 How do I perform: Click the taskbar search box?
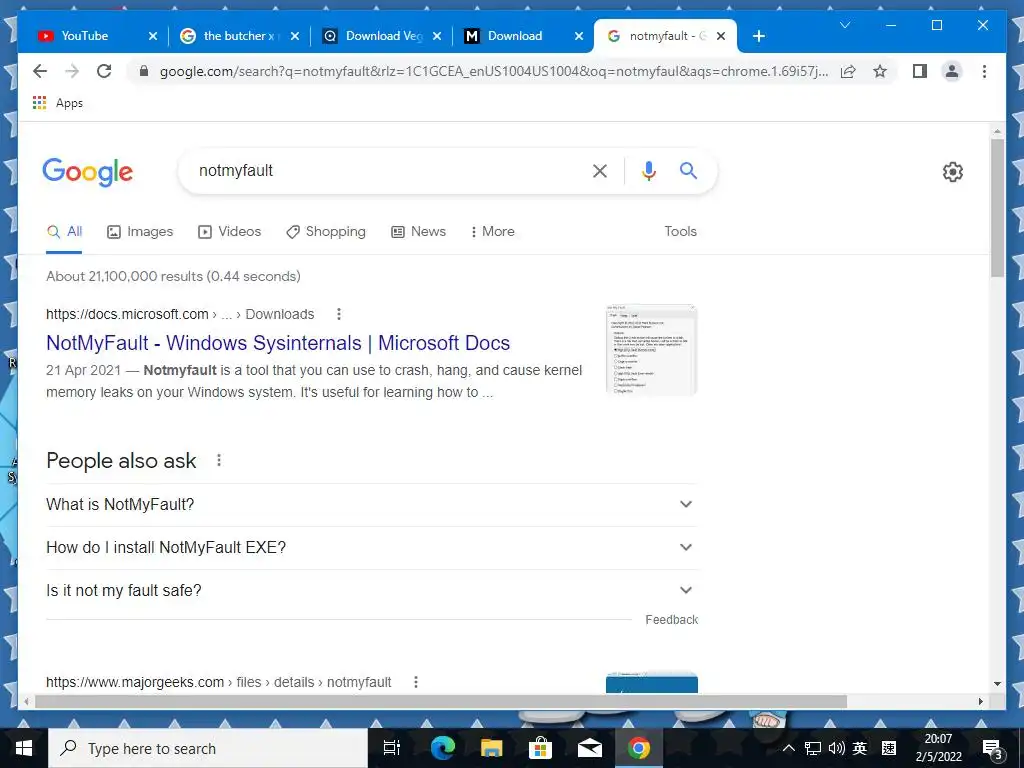(x=208, y=748)
